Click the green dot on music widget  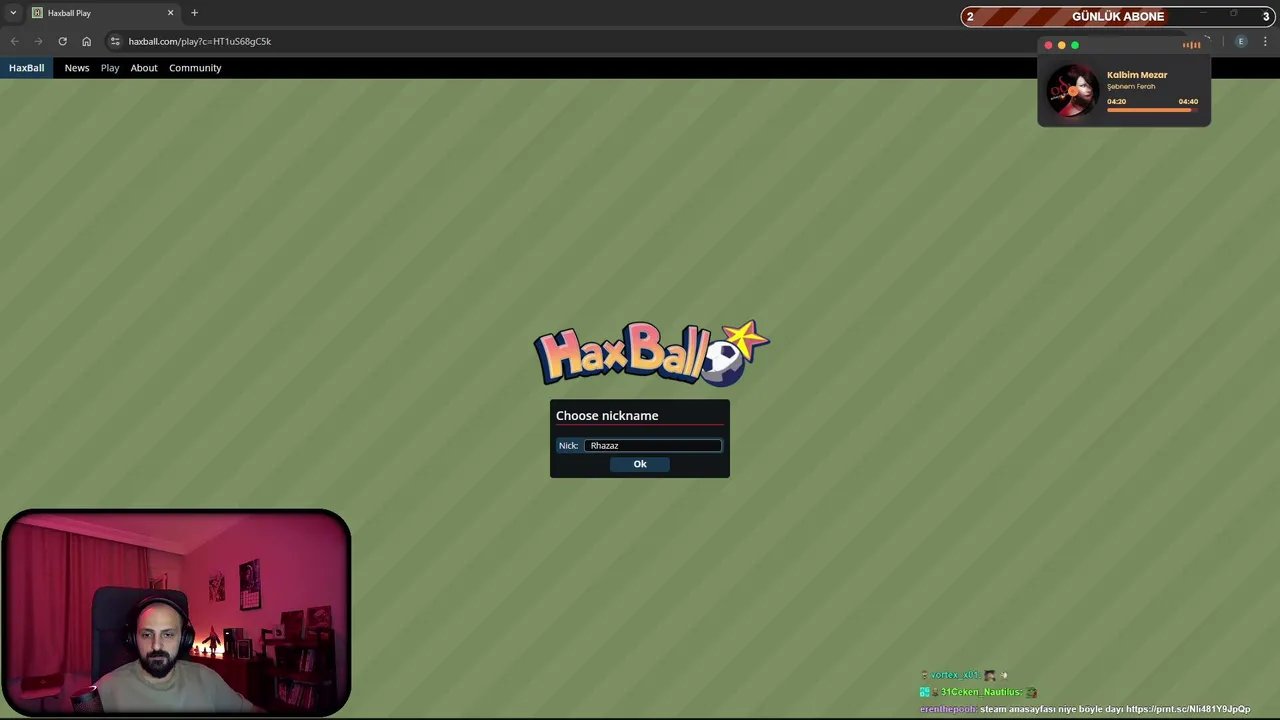(x=1075, y=45)
